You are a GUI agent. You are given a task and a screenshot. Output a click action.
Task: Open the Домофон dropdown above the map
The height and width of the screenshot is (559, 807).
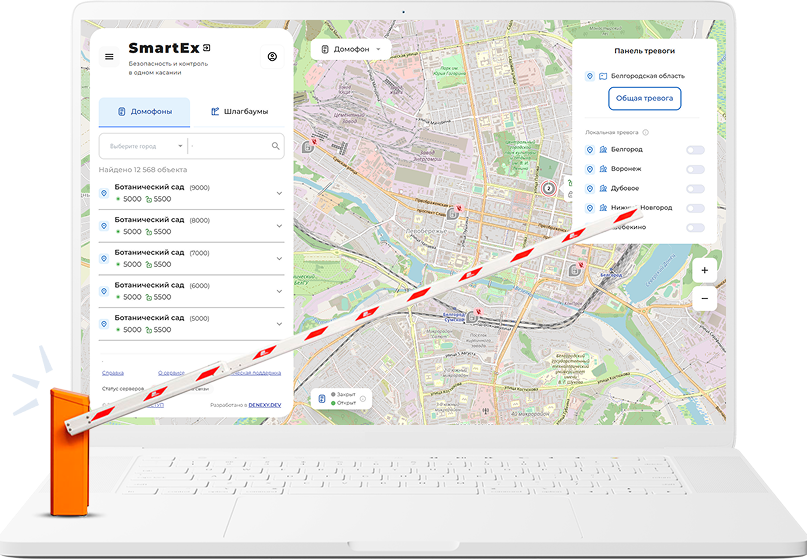(x=351, y=49)
